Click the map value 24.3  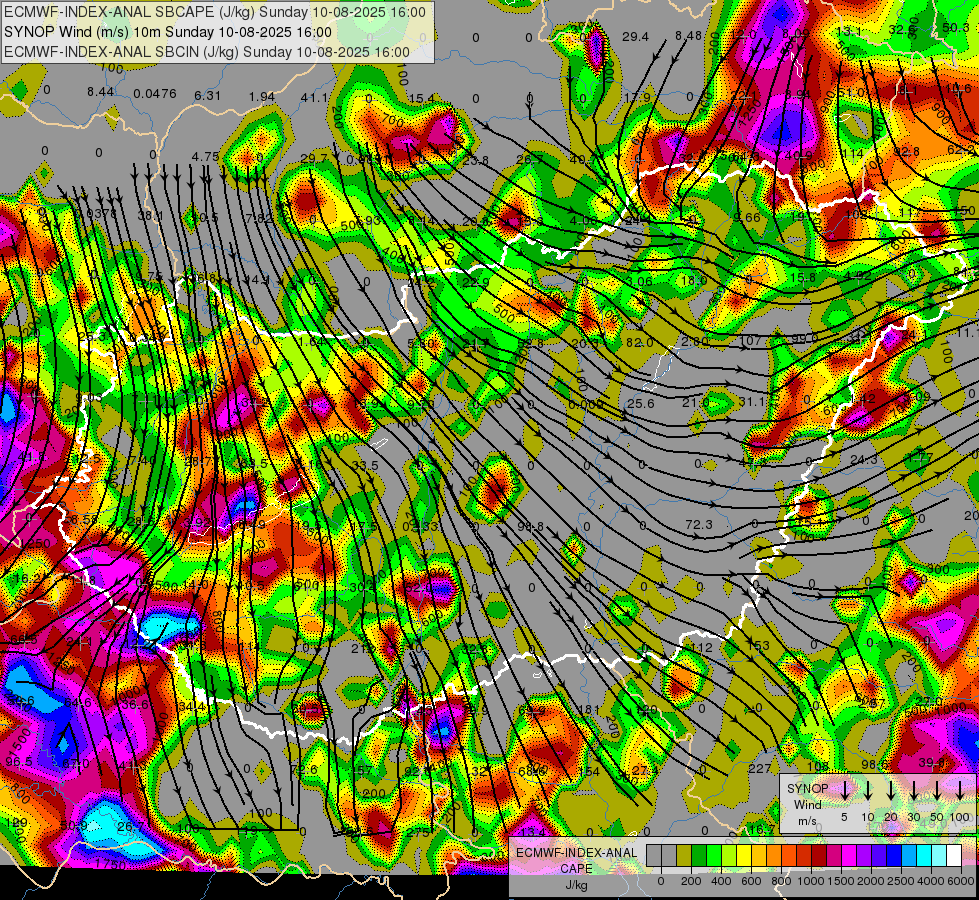pos(864,460)
